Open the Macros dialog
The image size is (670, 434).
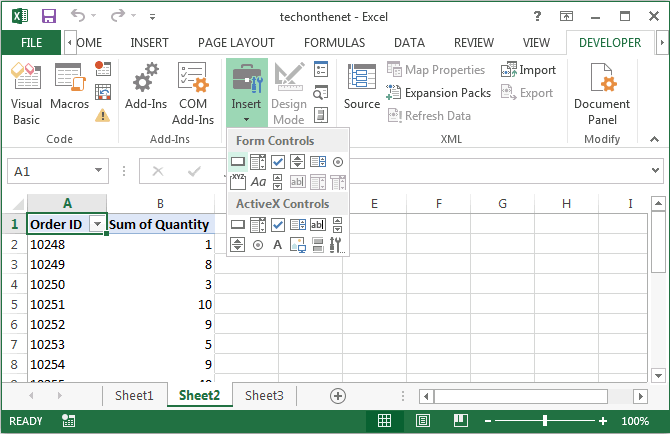[x=69, y=86]
